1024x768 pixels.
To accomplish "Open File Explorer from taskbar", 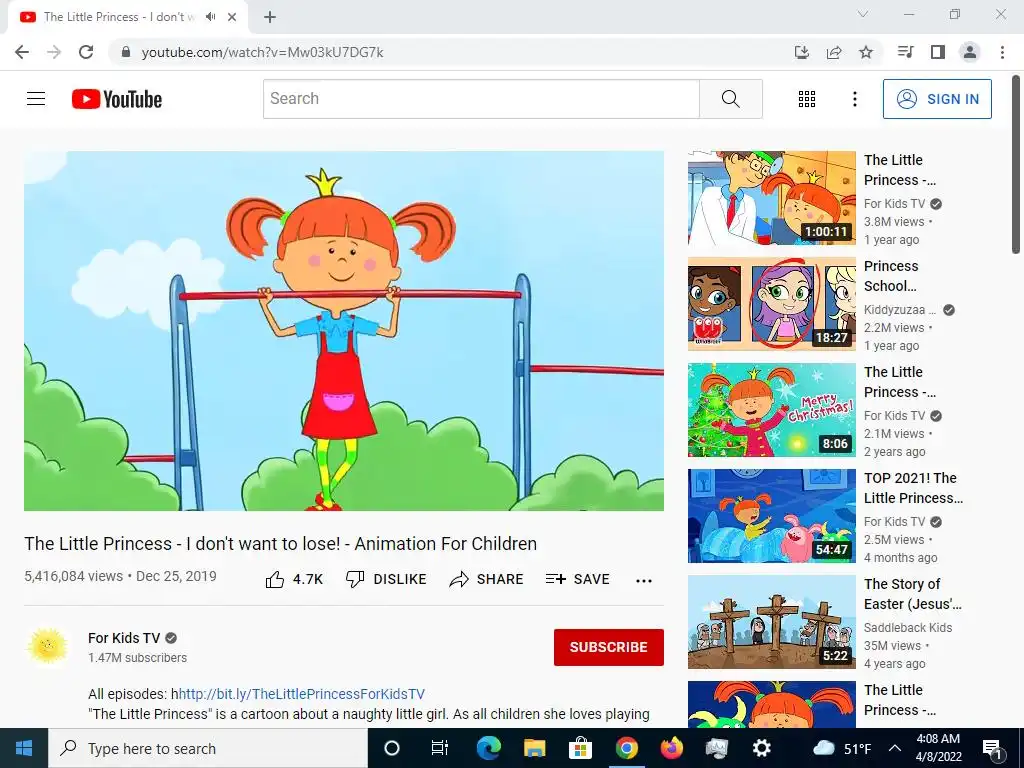I will click(534, 748).
